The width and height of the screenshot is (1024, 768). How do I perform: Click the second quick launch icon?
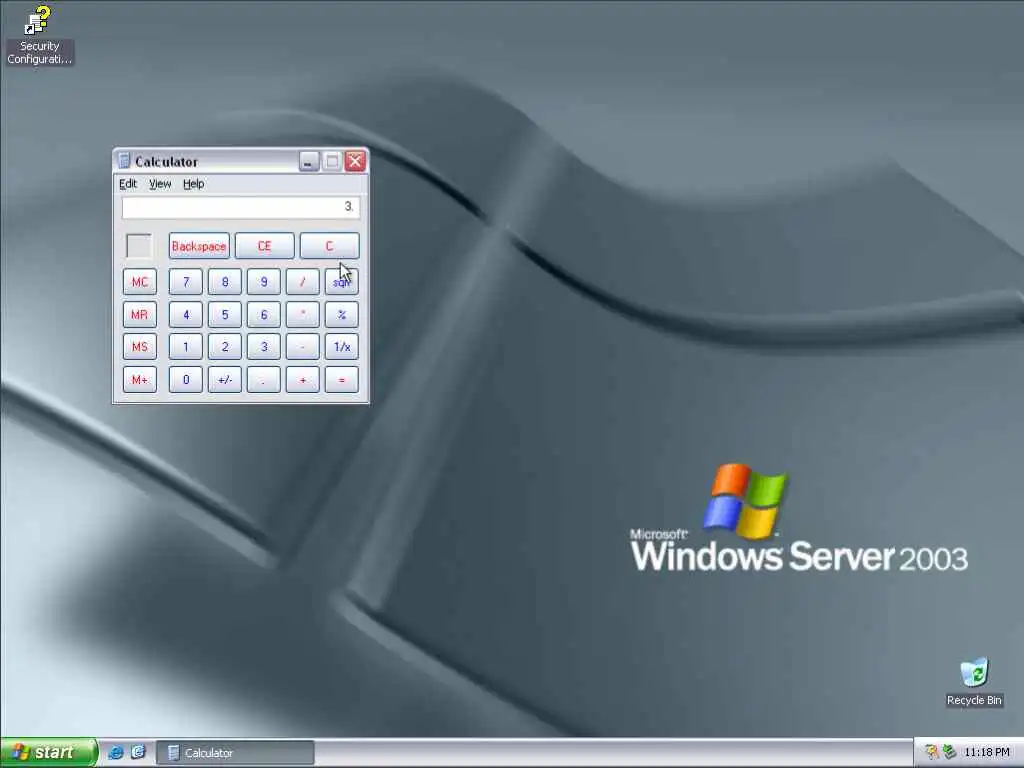pyautogui.click(x=138, y=752)
